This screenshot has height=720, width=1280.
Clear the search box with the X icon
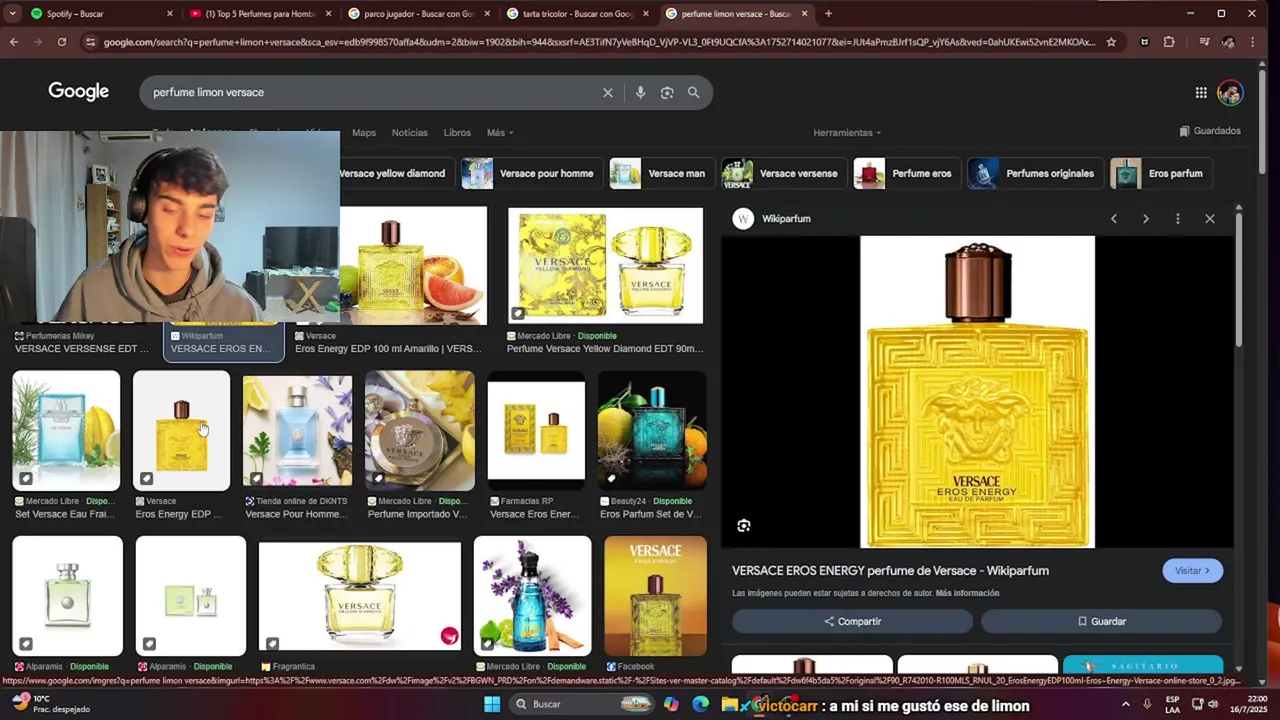click(607, 92)
